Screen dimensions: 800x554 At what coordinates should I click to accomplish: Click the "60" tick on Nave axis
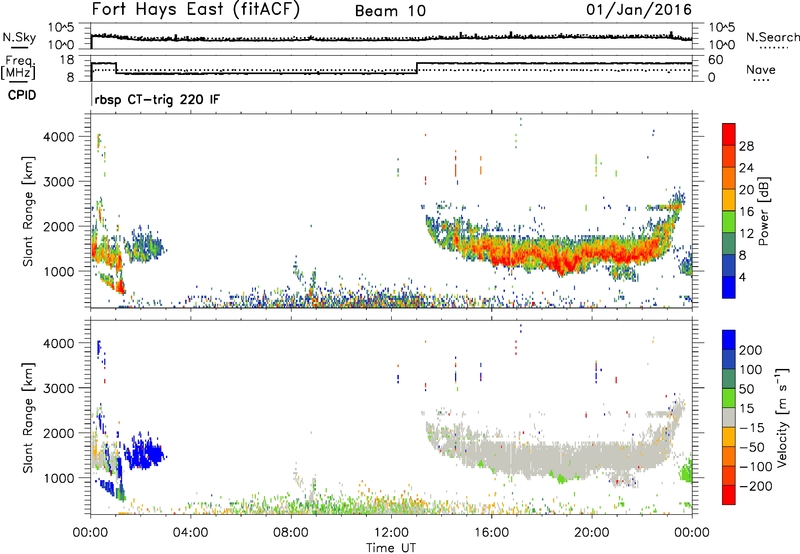pos(716,60)
